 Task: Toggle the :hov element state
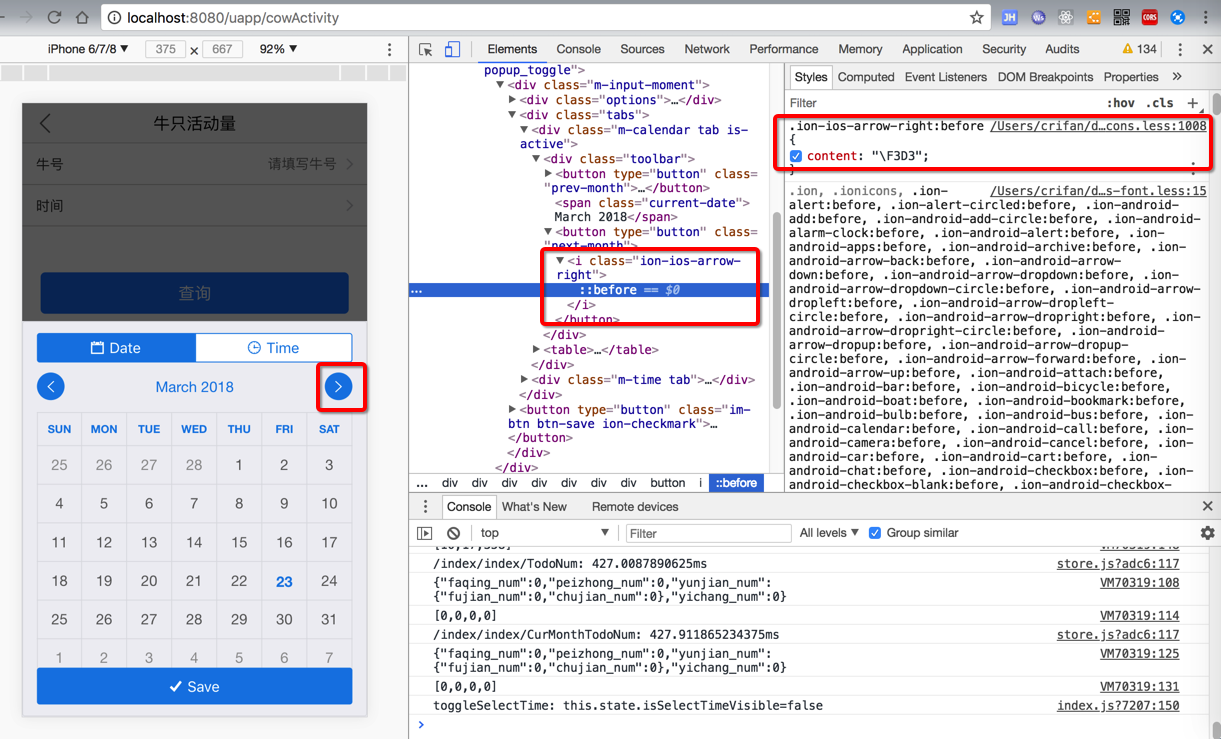coord(1120,102)
